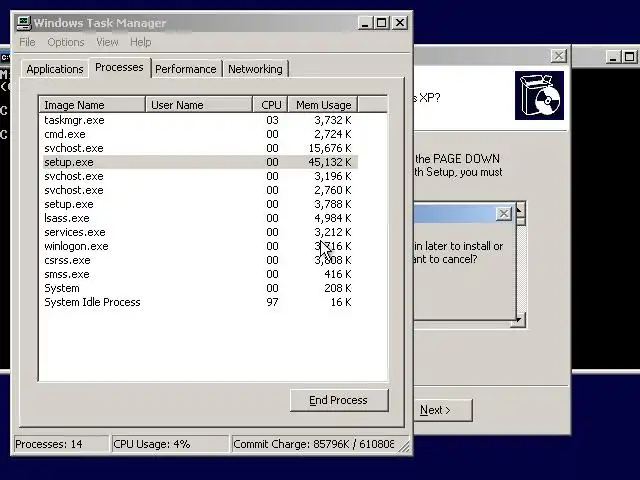Image resolution: width=640 pixels, height=480 pixels.
Task: Switch to the Applications tab
Action: [55, 69]
